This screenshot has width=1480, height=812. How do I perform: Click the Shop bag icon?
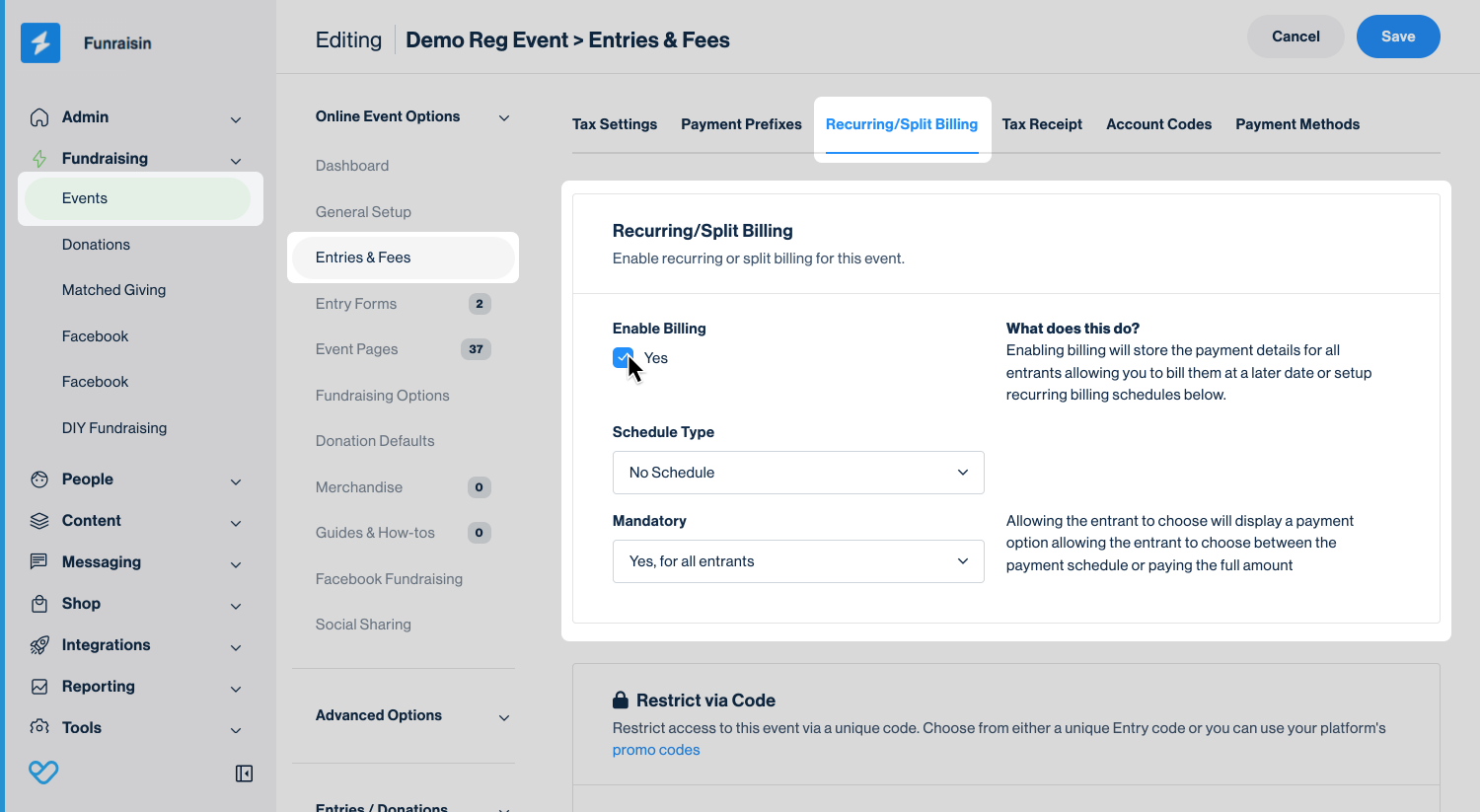pos(39,604)
